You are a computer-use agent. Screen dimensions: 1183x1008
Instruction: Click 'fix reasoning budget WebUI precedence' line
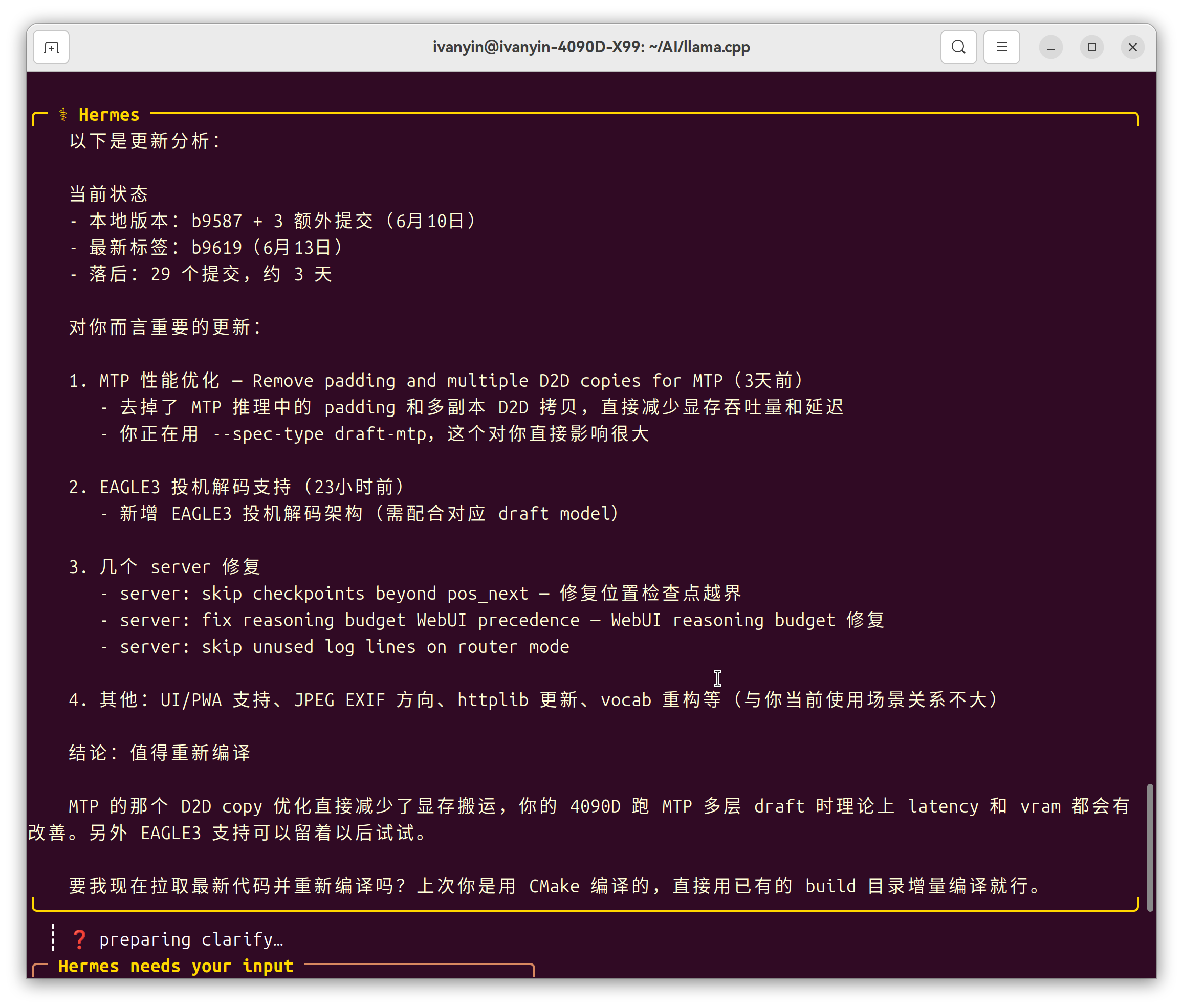coord(493,620)
